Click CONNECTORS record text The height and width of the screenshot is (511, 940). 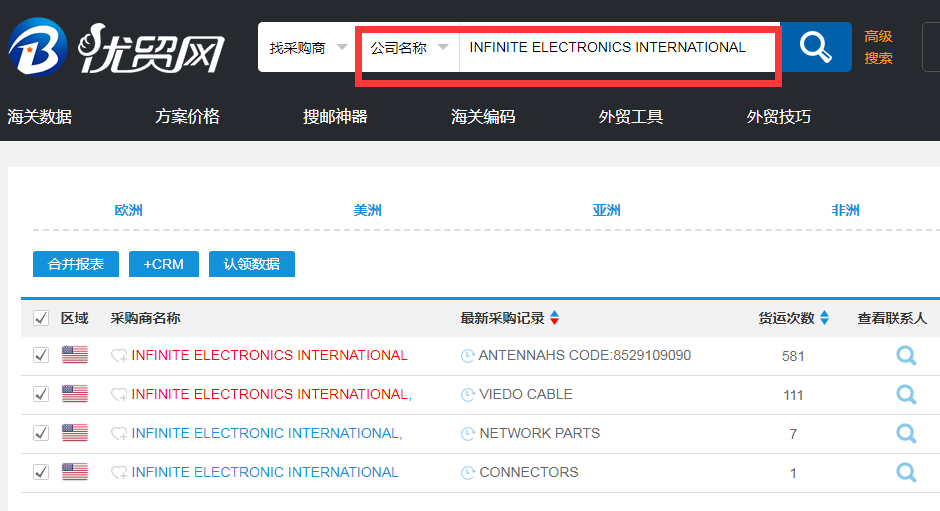click(x=529, y=472)
